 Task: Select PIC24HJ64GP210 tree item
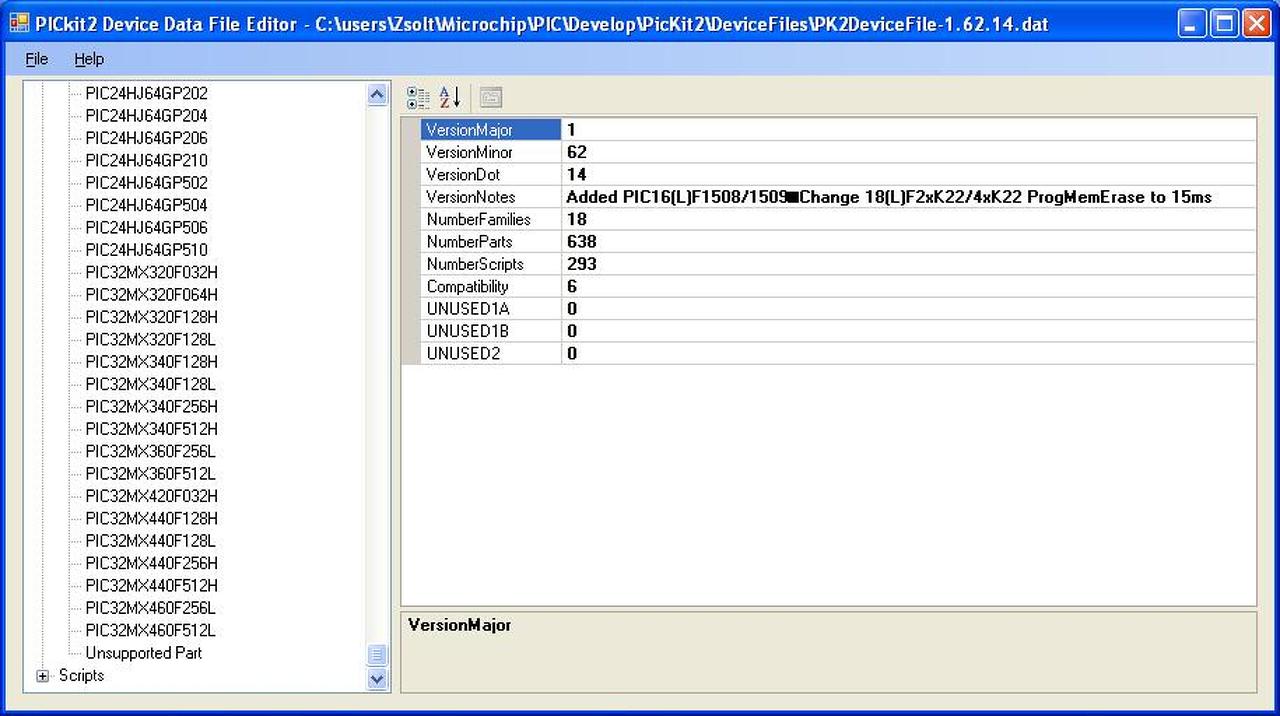pos(146,160)
